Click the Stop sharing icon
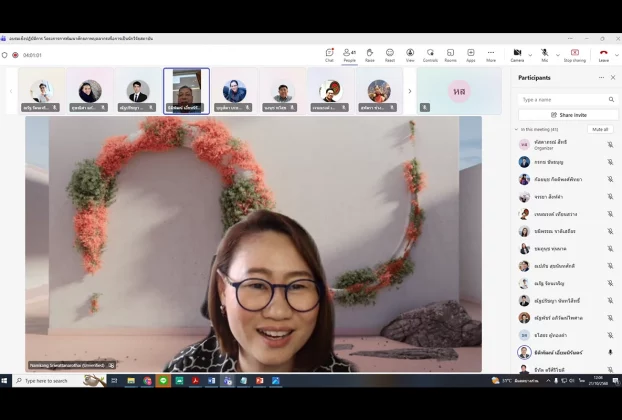 click(574, 54)
